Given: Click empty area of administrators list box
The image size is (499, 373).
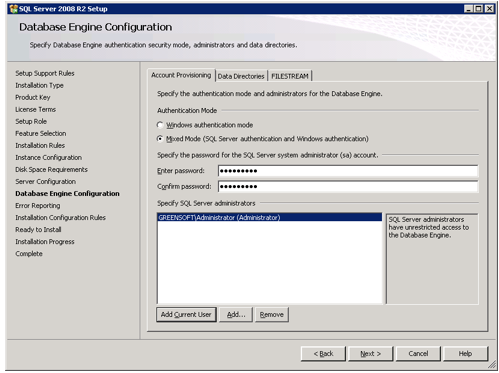Looking at the screenshot, I should (269, 263).
